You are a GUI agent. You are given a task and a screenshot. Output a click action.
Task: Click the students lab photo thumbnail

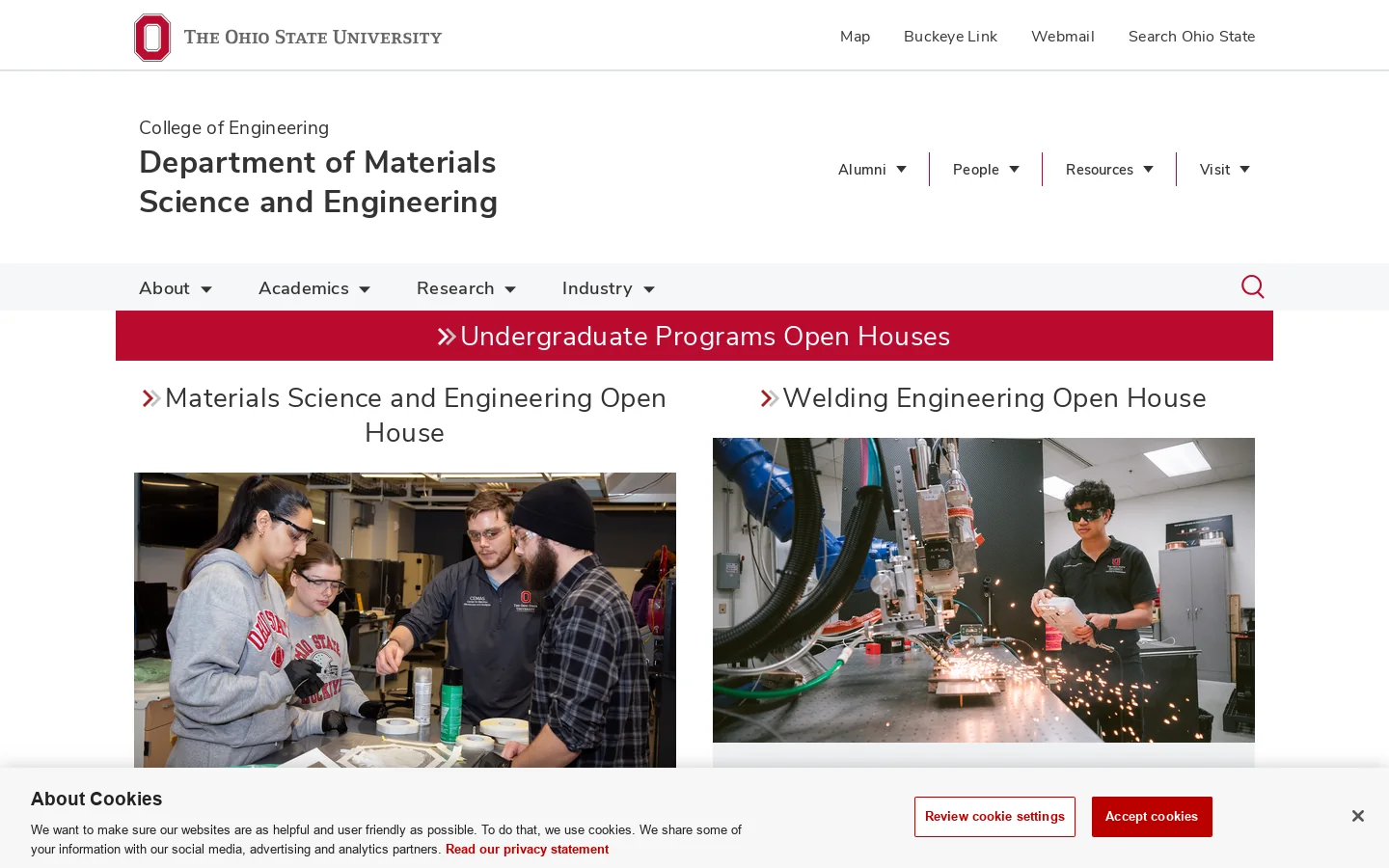[x=405, y=620]
